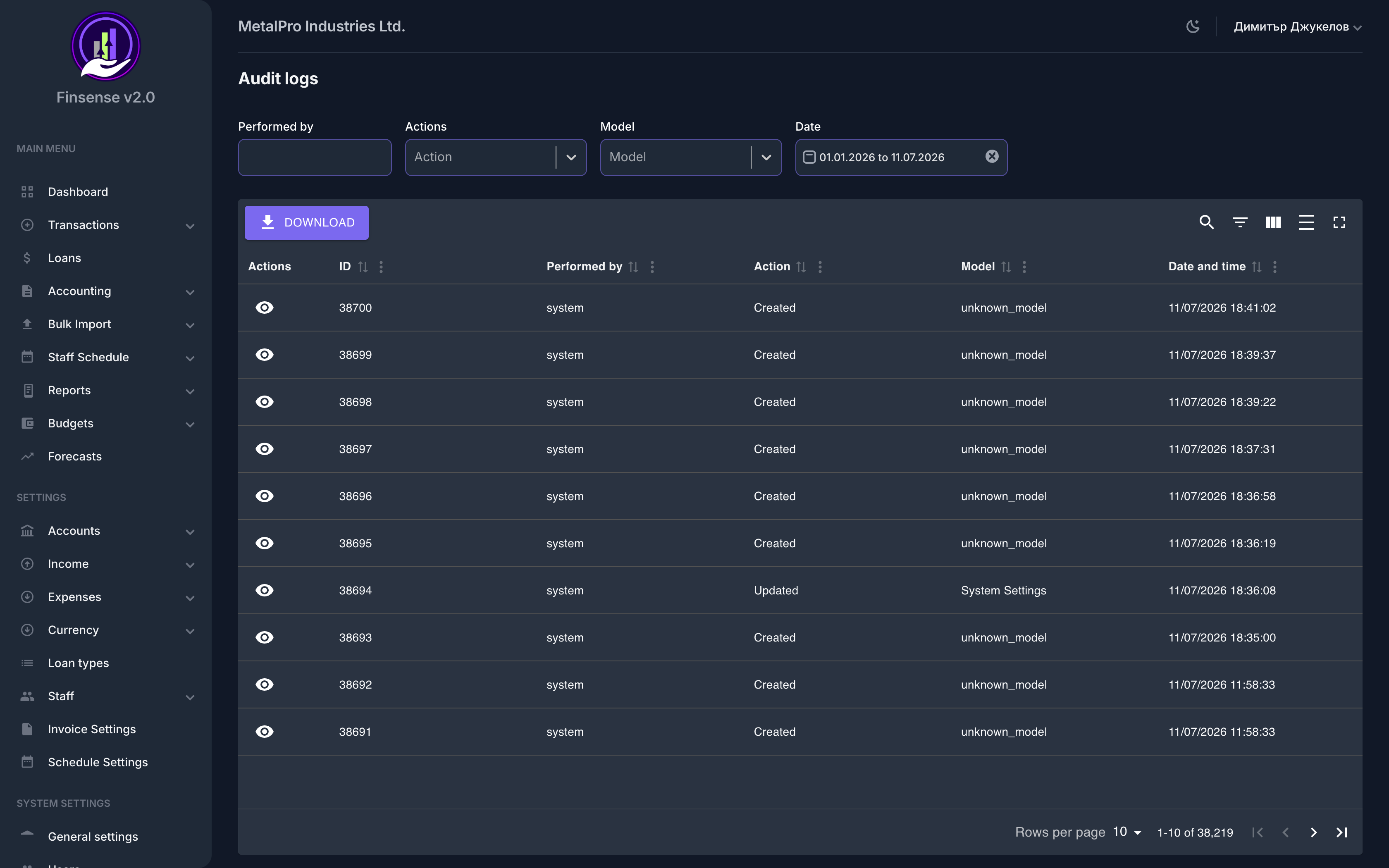Image resolution: width=1389 pixels, height=868 pixels.
Task: Expand Staff settings menu
Action: pos(105,696)
